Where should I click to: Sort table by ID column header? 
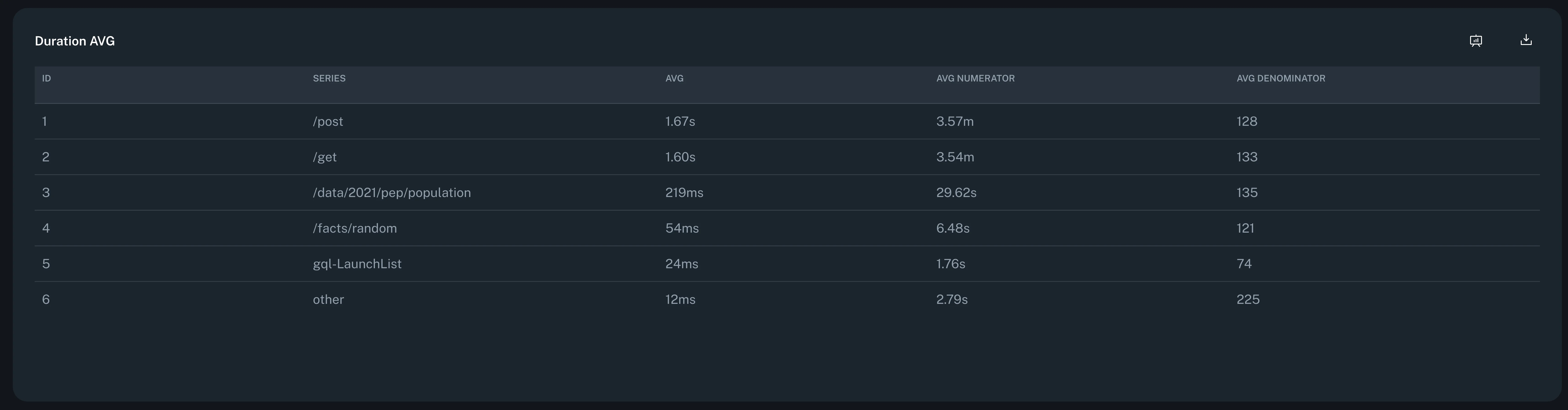[x=46, y=79]
